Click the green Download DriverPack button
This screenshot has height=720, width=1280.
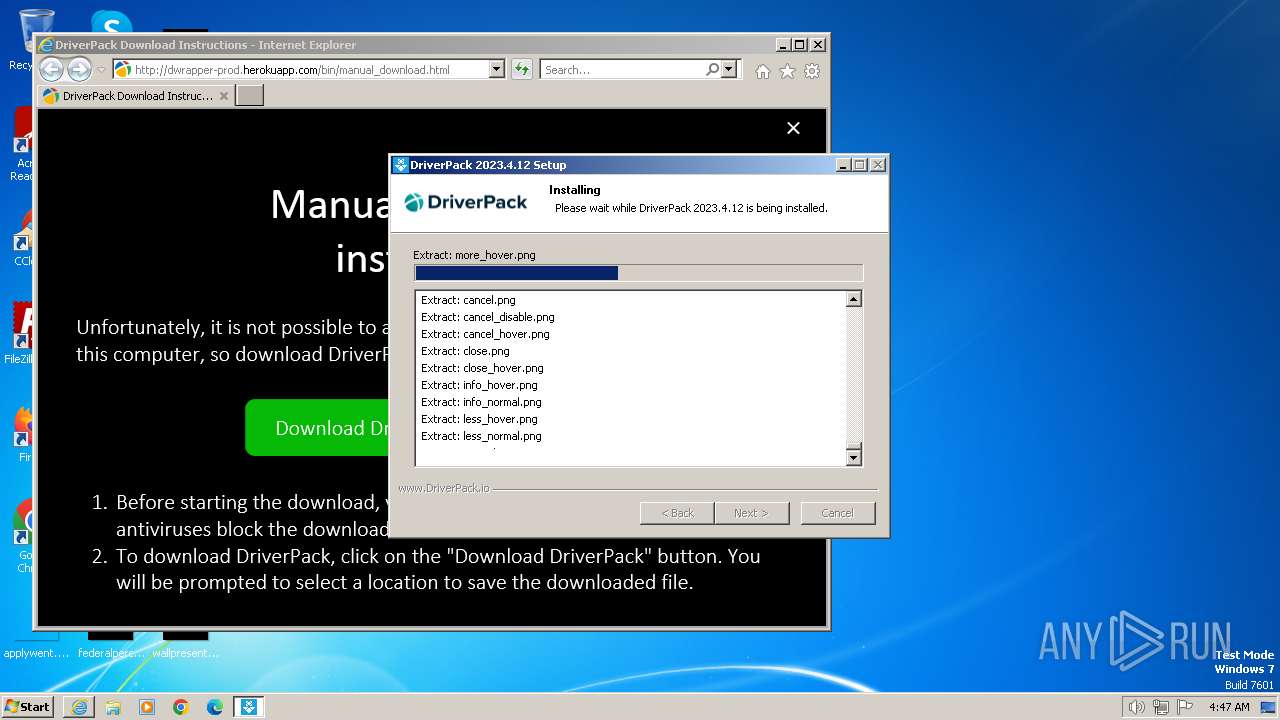[318, 428]
